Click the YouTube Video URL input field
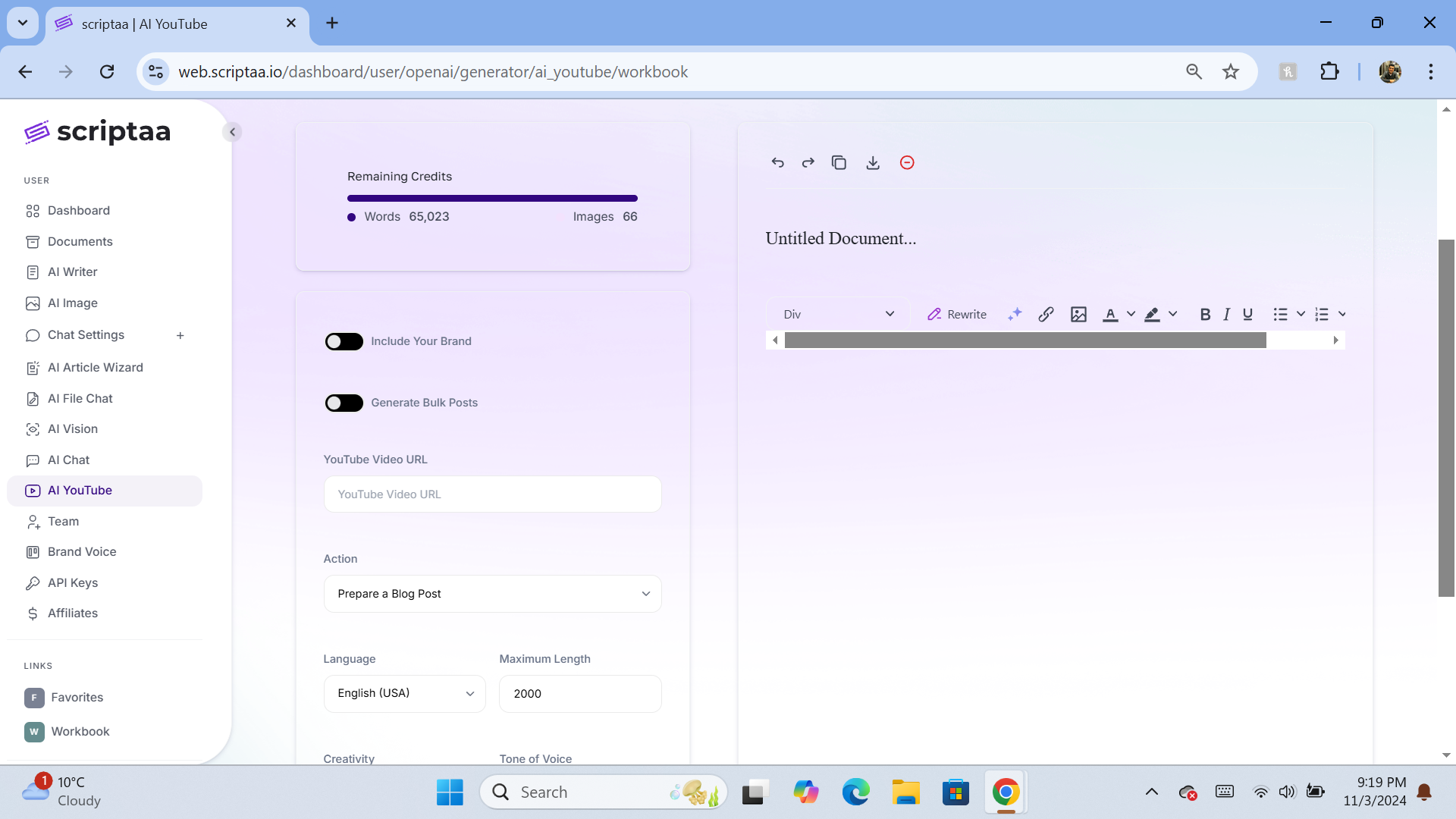Screen dimensions: 1456x819 tap(492, 494)
